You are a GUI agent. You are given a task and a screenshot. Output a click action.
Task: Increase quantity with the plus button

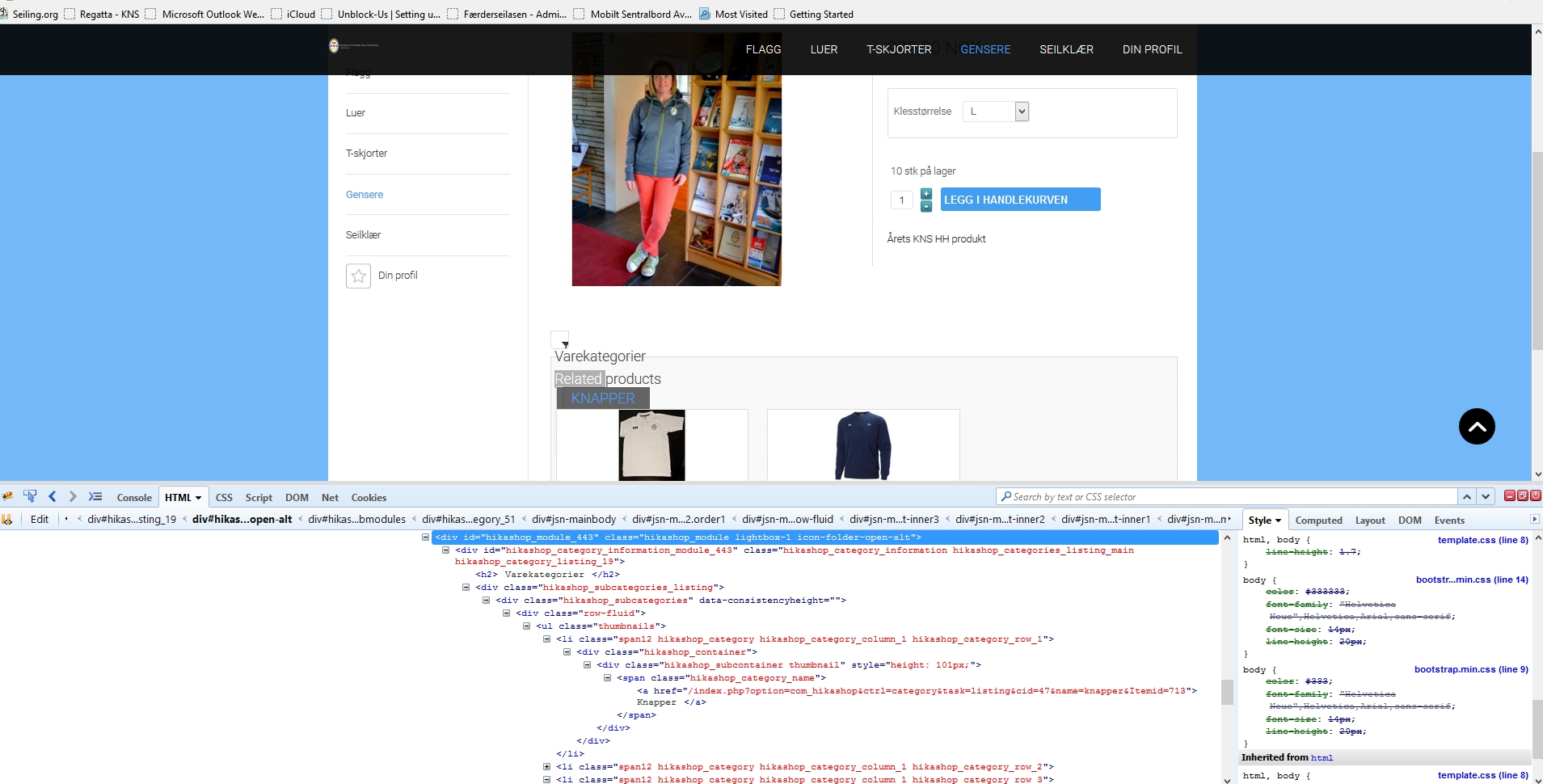tap(926, 194)
